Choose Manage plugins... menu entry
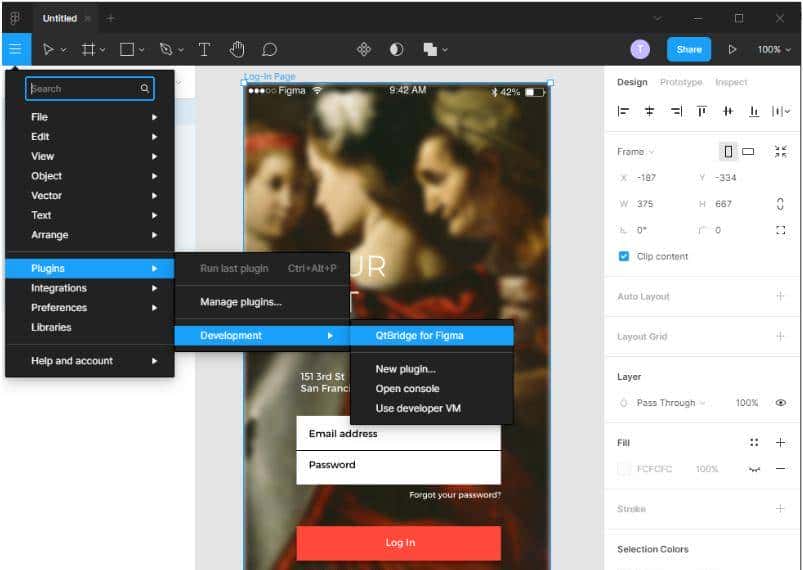 (262, 302)
